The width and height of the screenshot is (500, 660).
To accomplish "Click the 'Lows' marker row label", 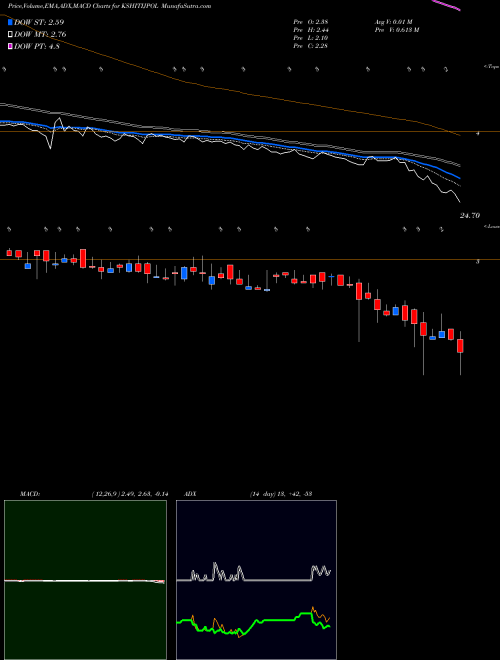I will pos(492,226).
